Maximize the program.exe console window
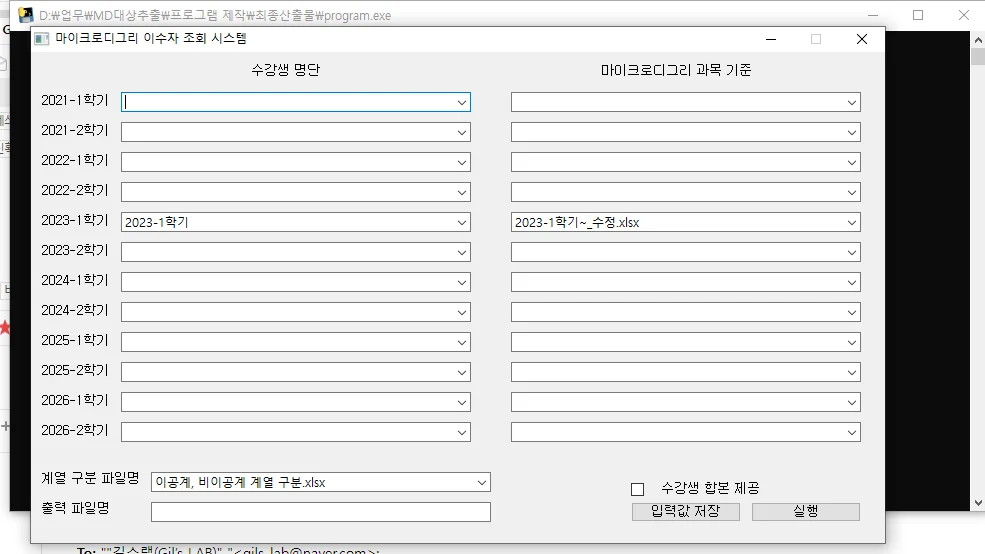 (x=918, y=15)
